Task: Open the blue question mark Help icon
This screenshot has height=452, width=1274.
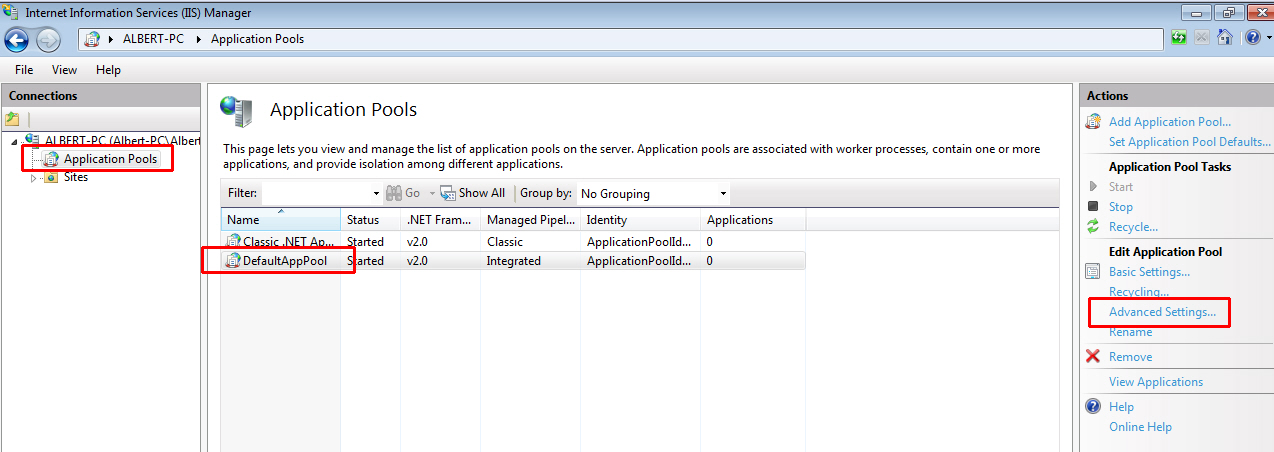Action: click(1251, 38)
